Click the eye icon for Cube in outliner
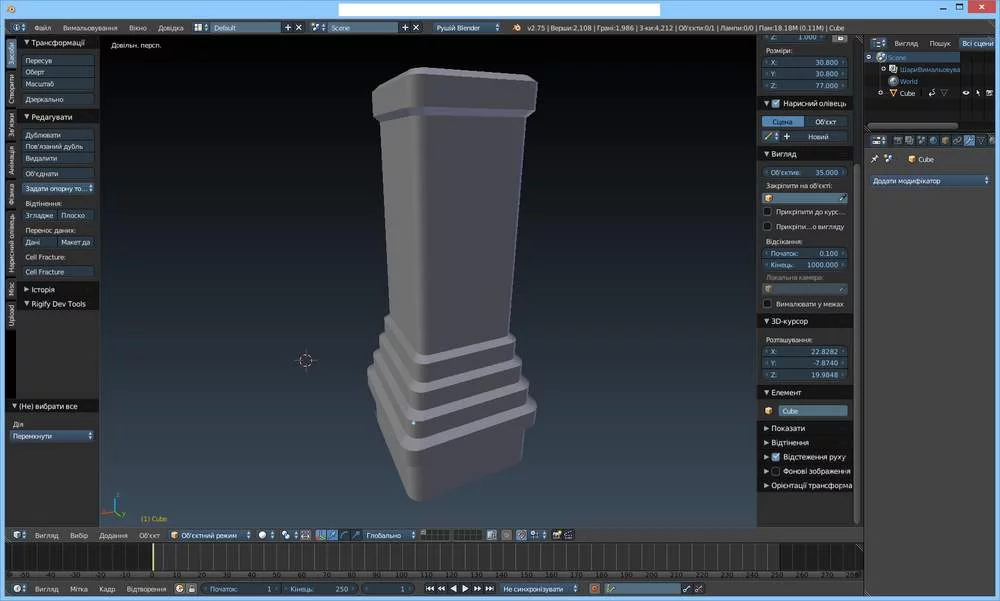The width and height of the screenshot is (1000, 601). tap(966, 93)
